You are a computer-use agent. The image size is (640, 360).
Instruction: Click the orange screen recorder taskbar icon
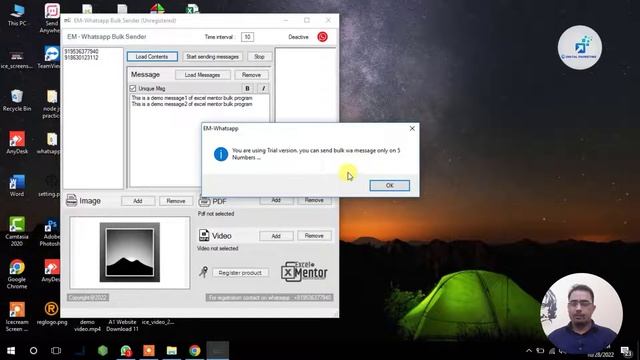coord(149,350)
